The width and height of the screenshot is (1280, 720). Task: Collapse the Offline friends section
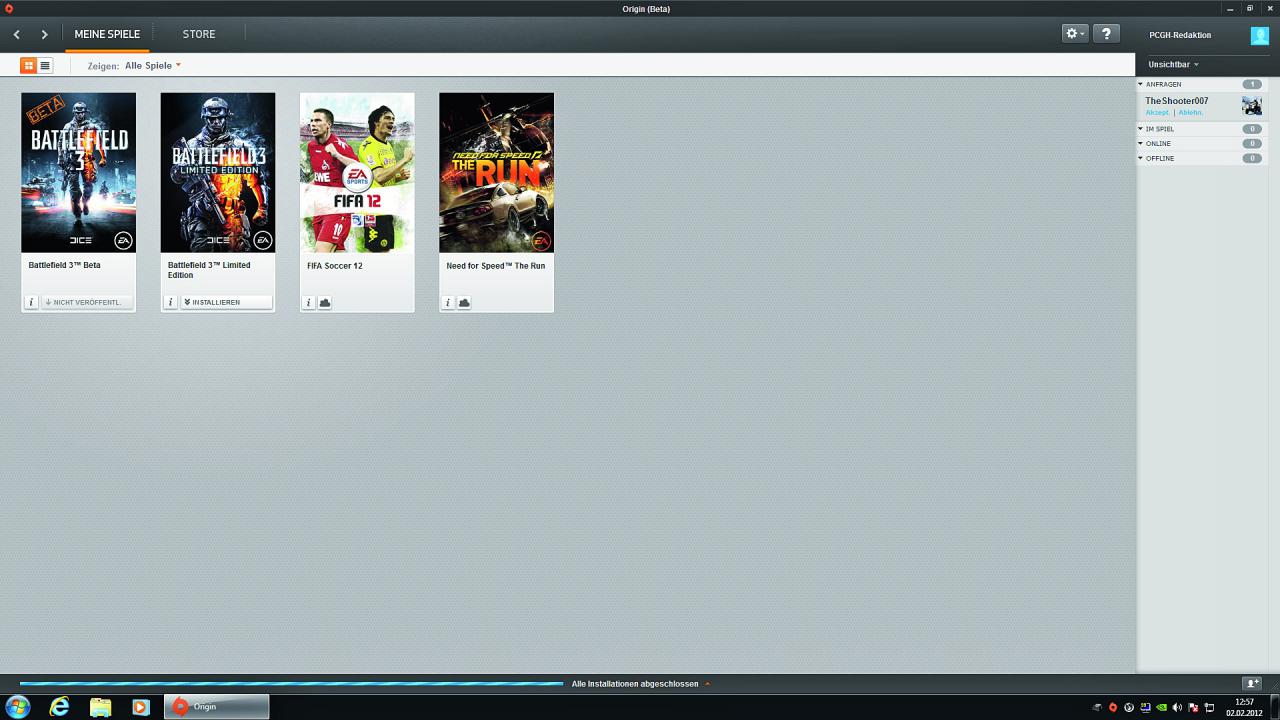coord(1140,158)
